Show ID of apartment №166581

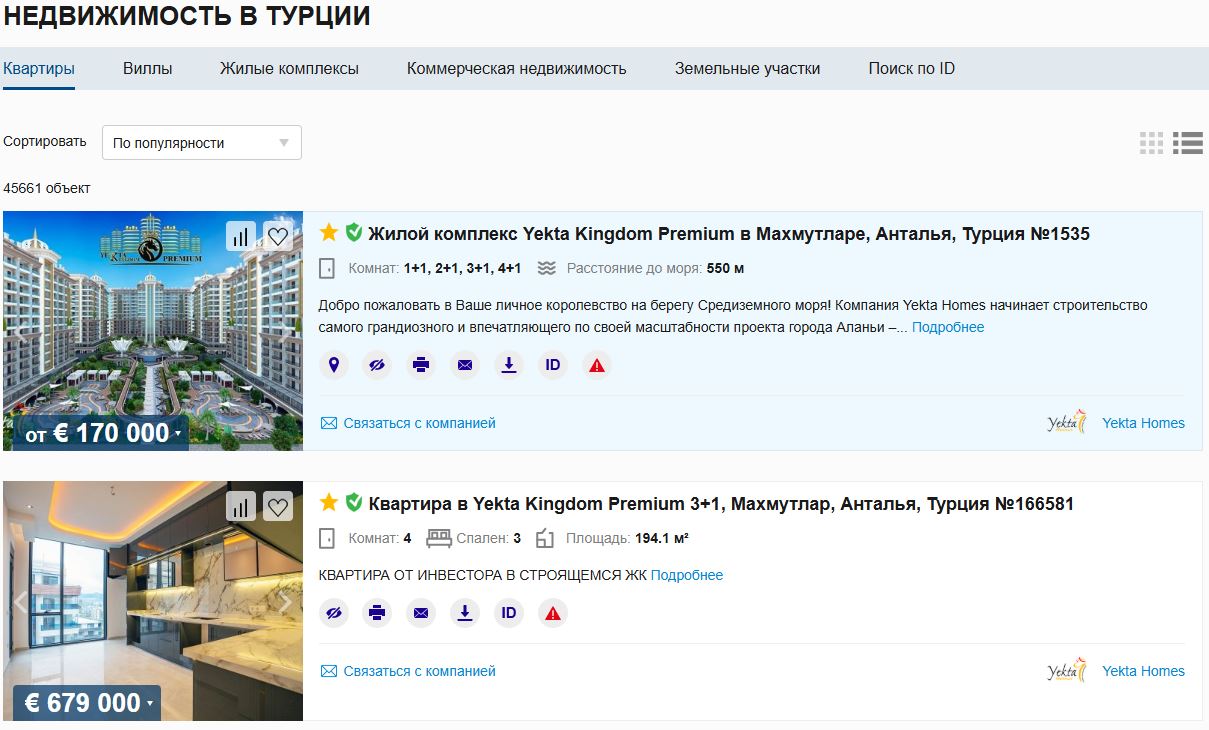[x=509, y=613]
